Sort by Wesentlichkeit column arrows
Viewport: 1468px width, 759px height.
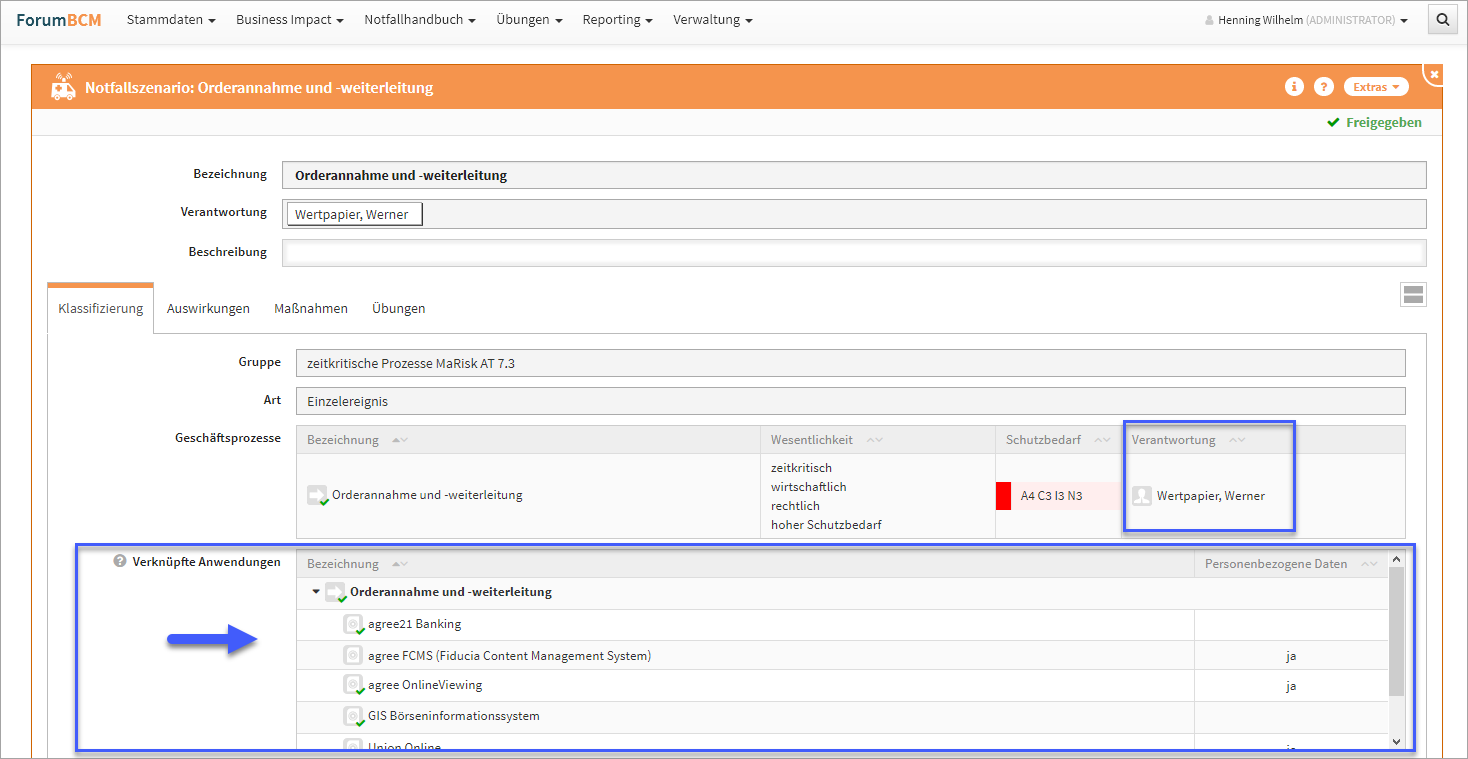click(x=874, y=440)
